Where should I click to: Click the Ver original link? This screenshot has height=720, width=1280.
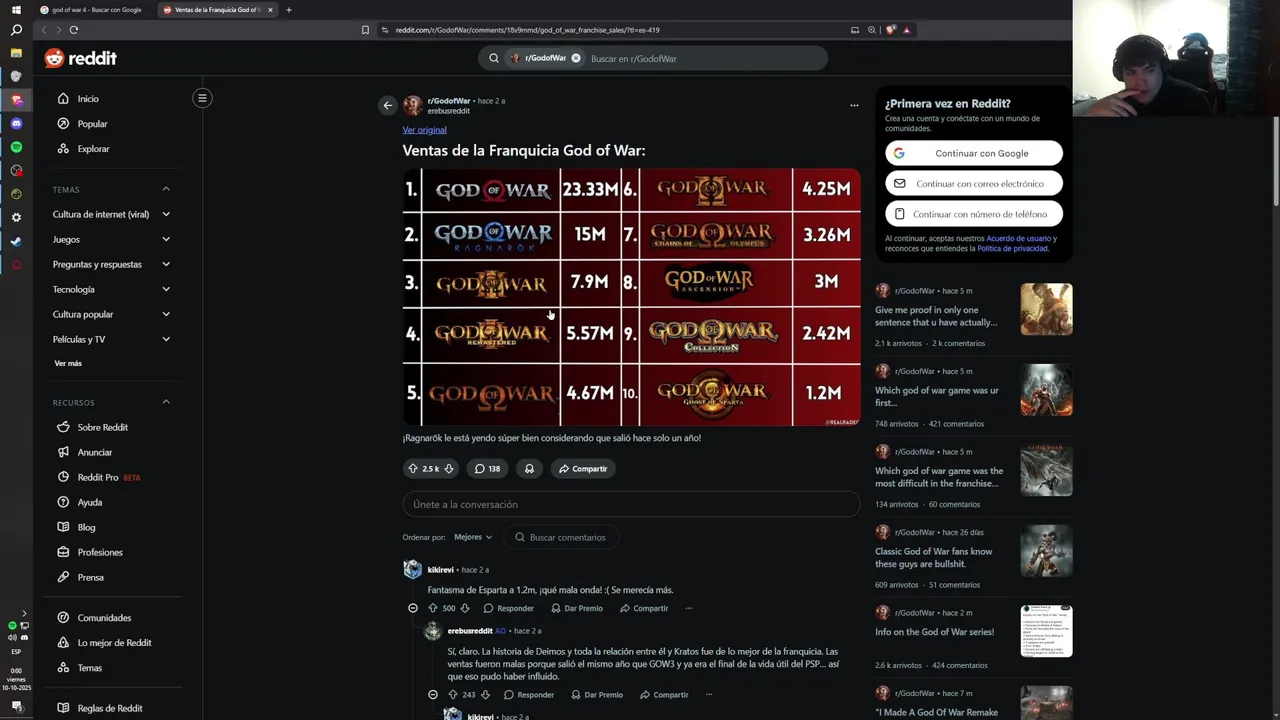[x=424, y=130]
